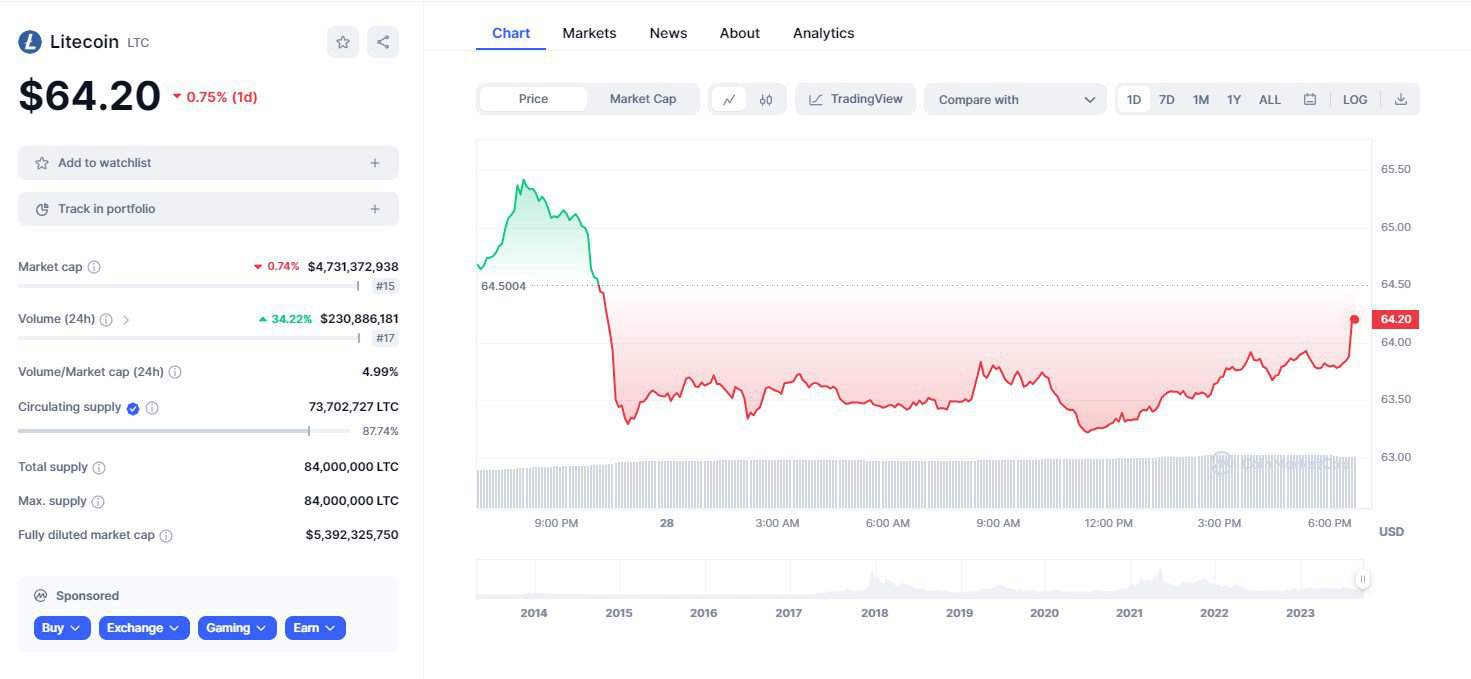Click the Litecoin logo icon
This screenshot has width=1471, height=679.
(x=30, y=42)
